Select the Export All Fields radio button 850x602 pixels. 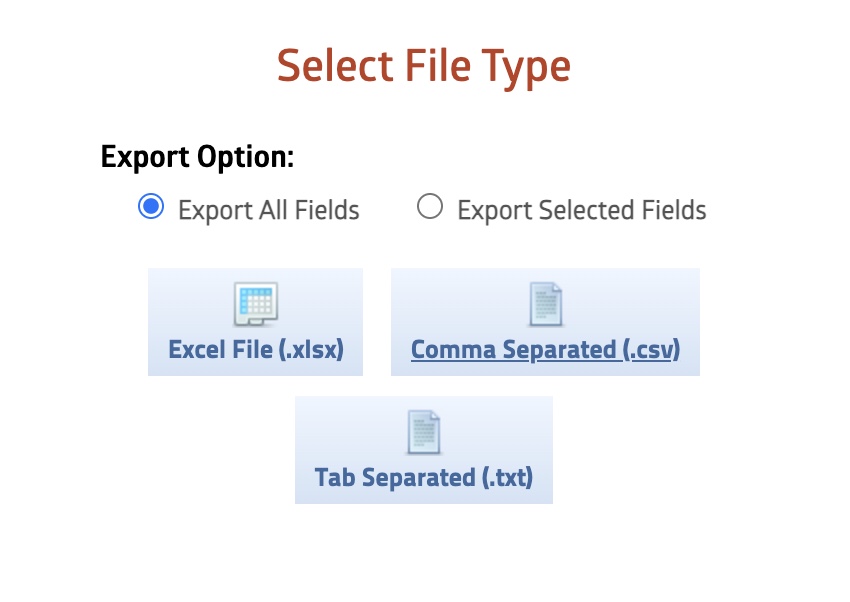point(150,206)
